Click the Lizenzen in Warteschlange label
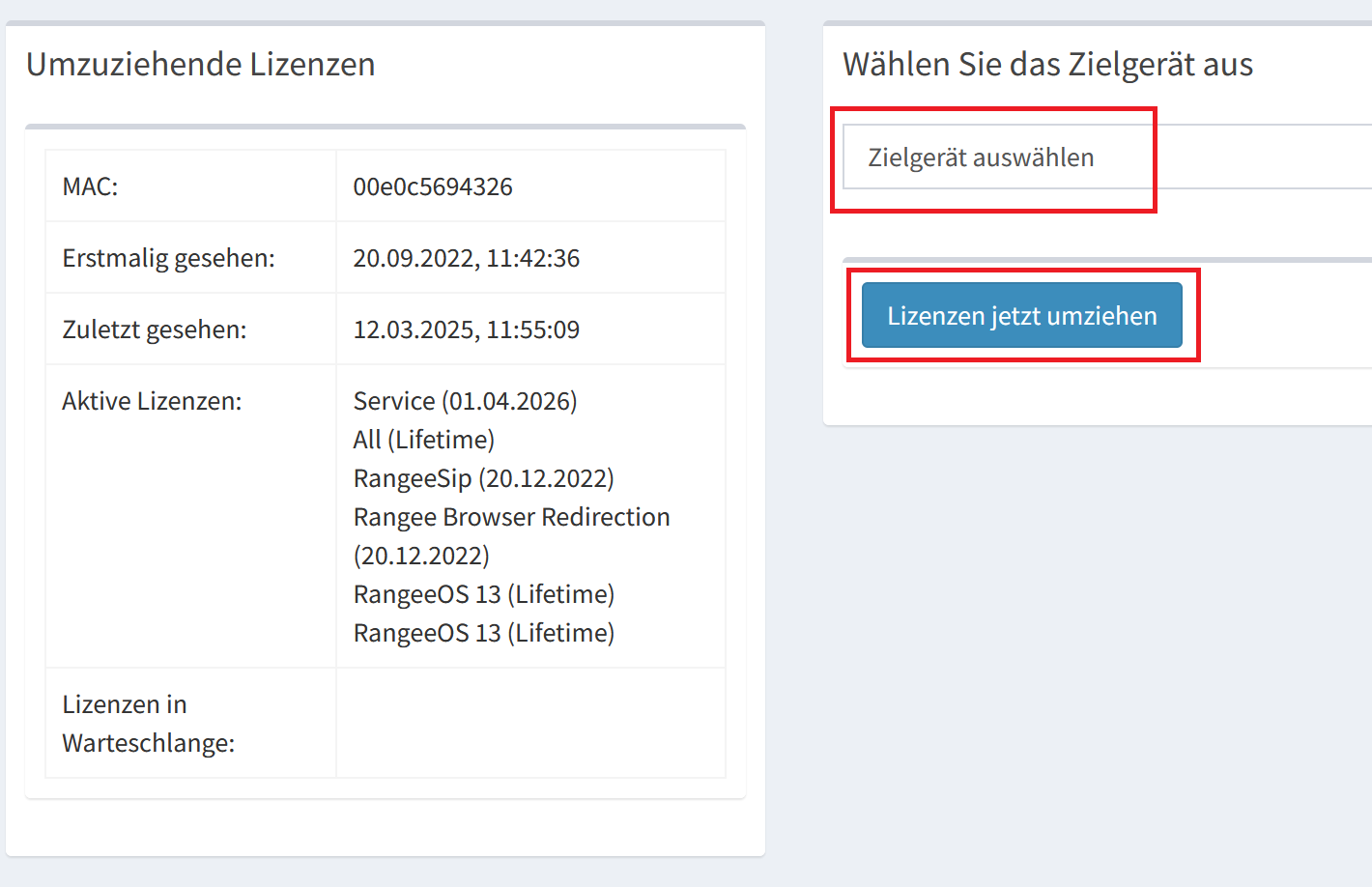This screenshot has width=1372, height=887. (148, 723)
